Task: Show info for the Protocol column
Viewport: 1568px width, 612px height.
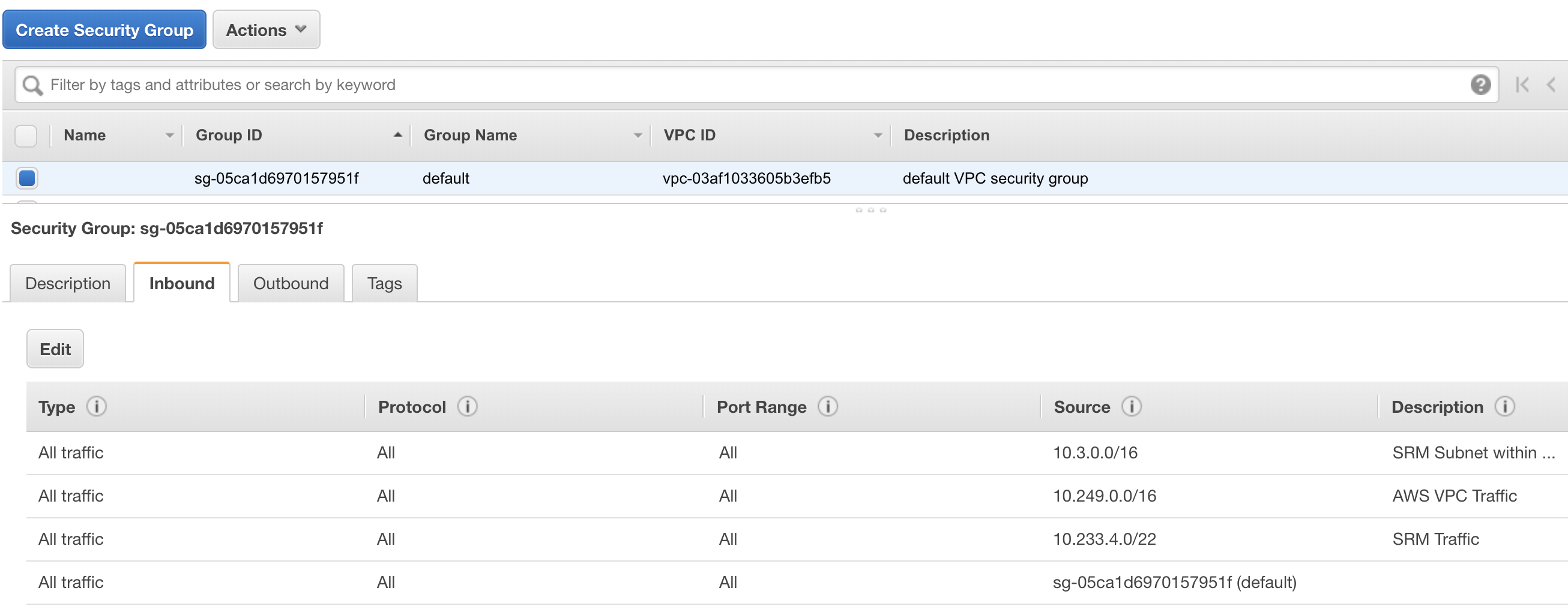Action: pos(467,406)
